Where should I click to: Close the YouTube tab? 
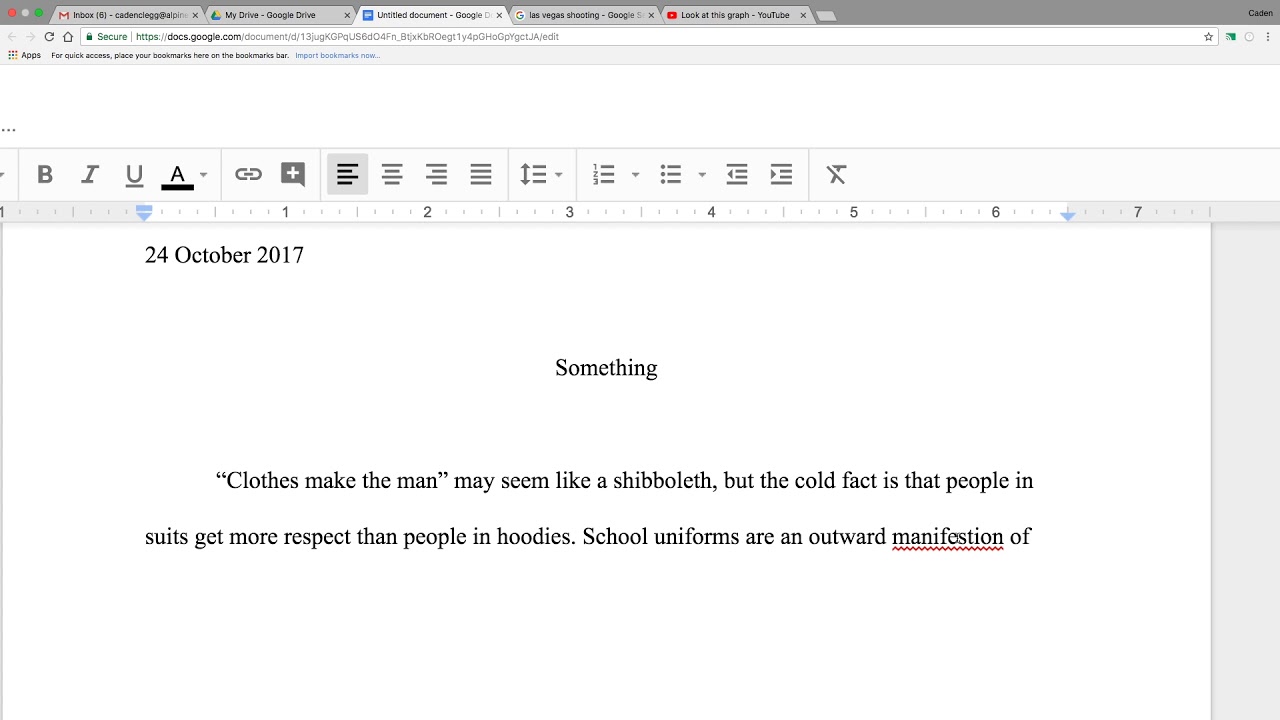pos(802,15)
